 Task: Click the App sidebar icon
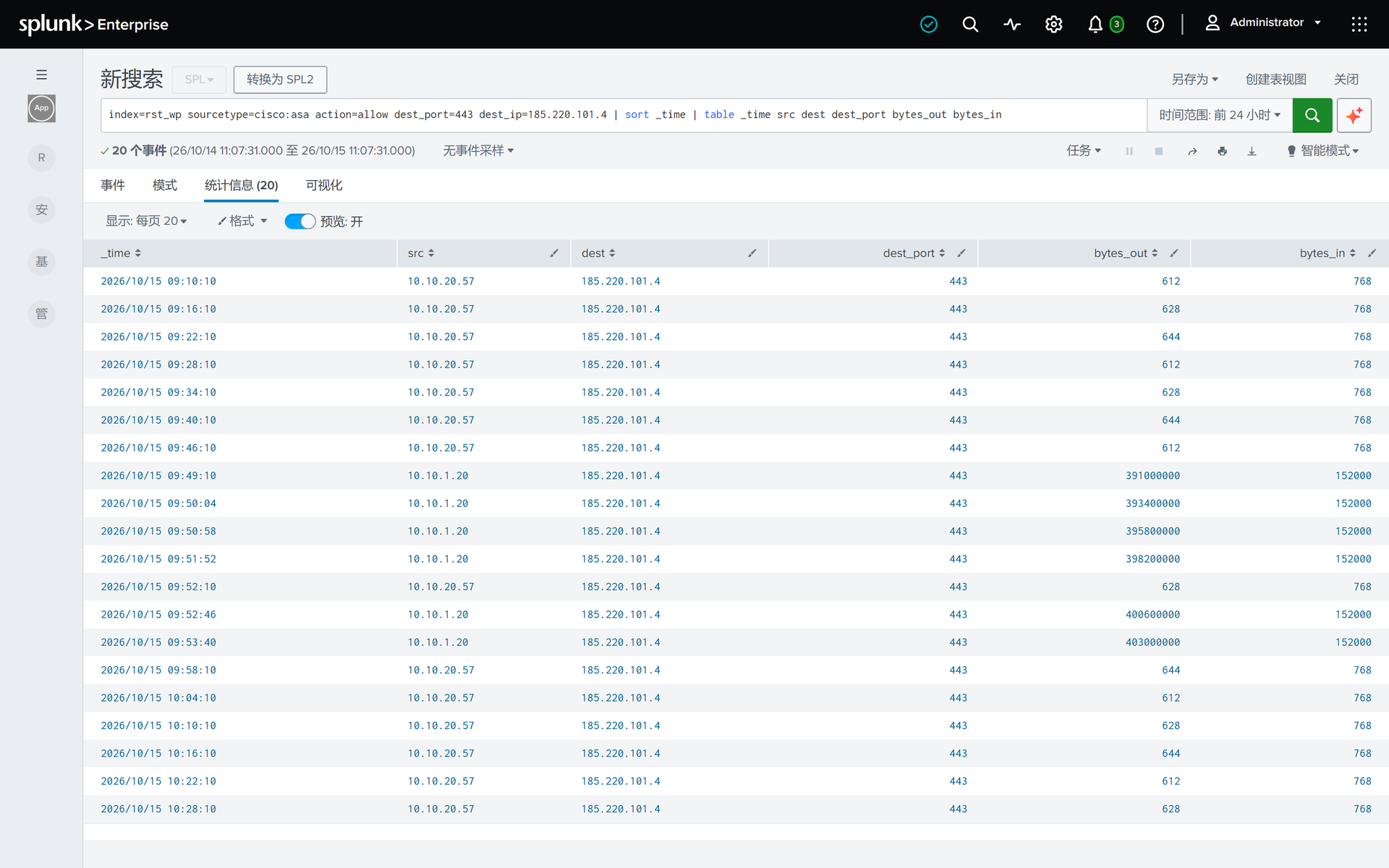41,109
